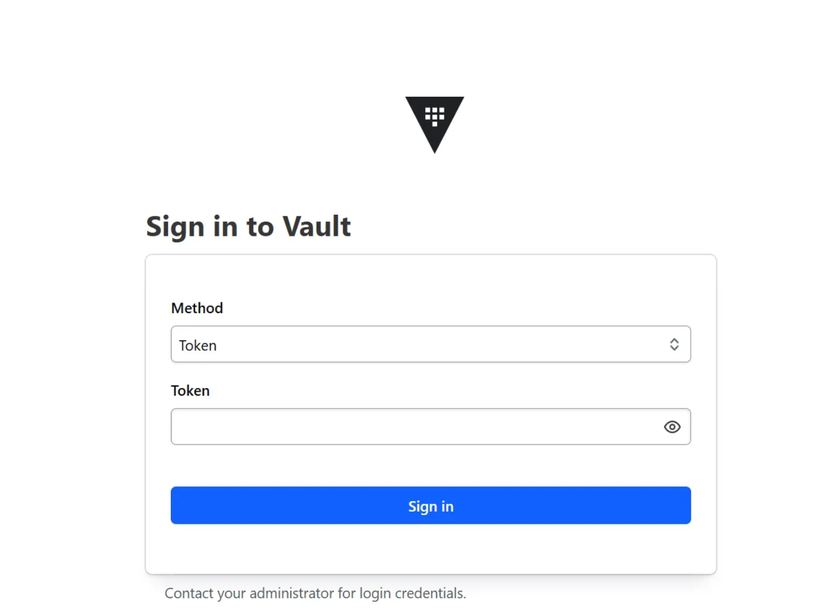Click the Method field label
The width and height of the screenshot is (825, 615).
(x=197, y=308)
